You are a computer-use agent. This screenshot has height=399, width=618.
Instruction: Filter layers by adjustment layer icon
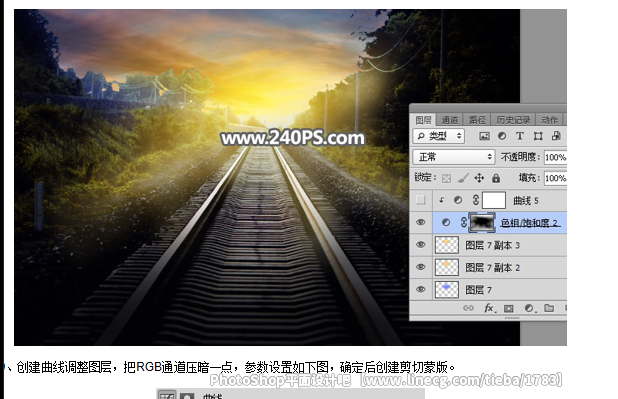[x=502, y=136]
